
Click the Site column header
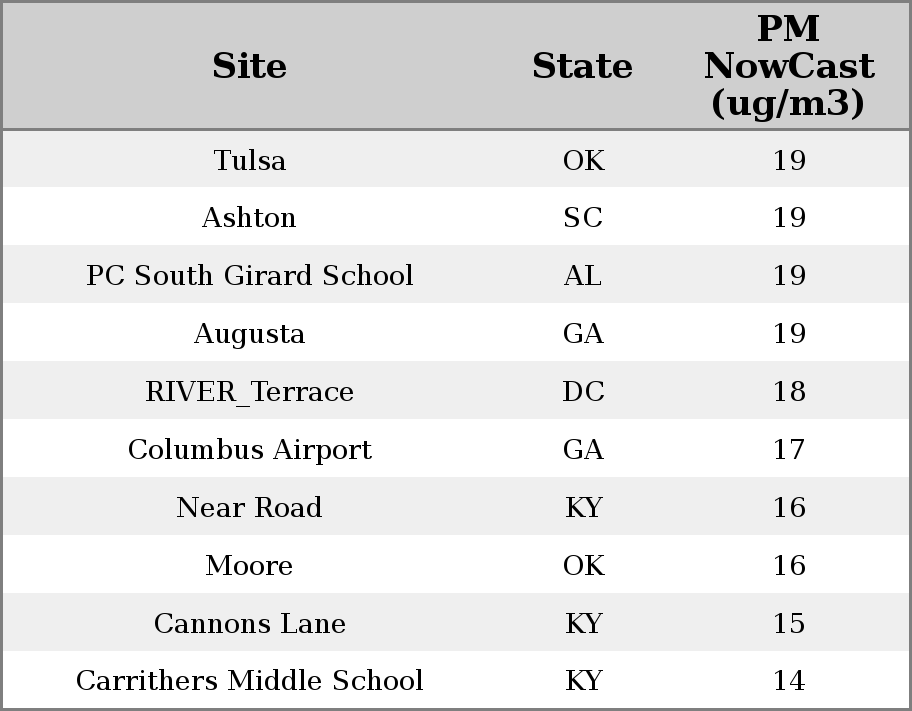click(x=249, y=66)
